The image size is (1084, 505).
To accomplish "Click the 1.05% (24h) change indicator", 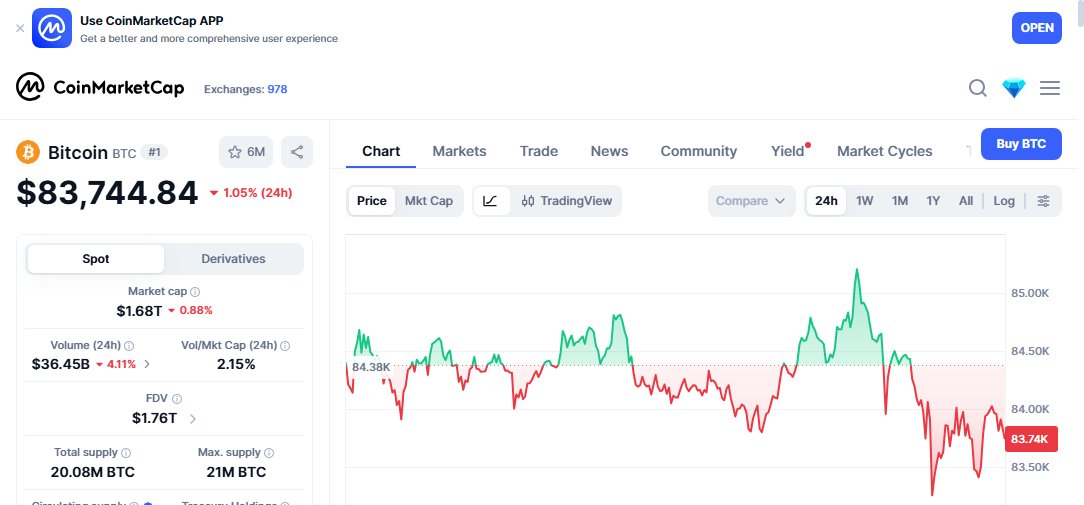I will [250, 193].
